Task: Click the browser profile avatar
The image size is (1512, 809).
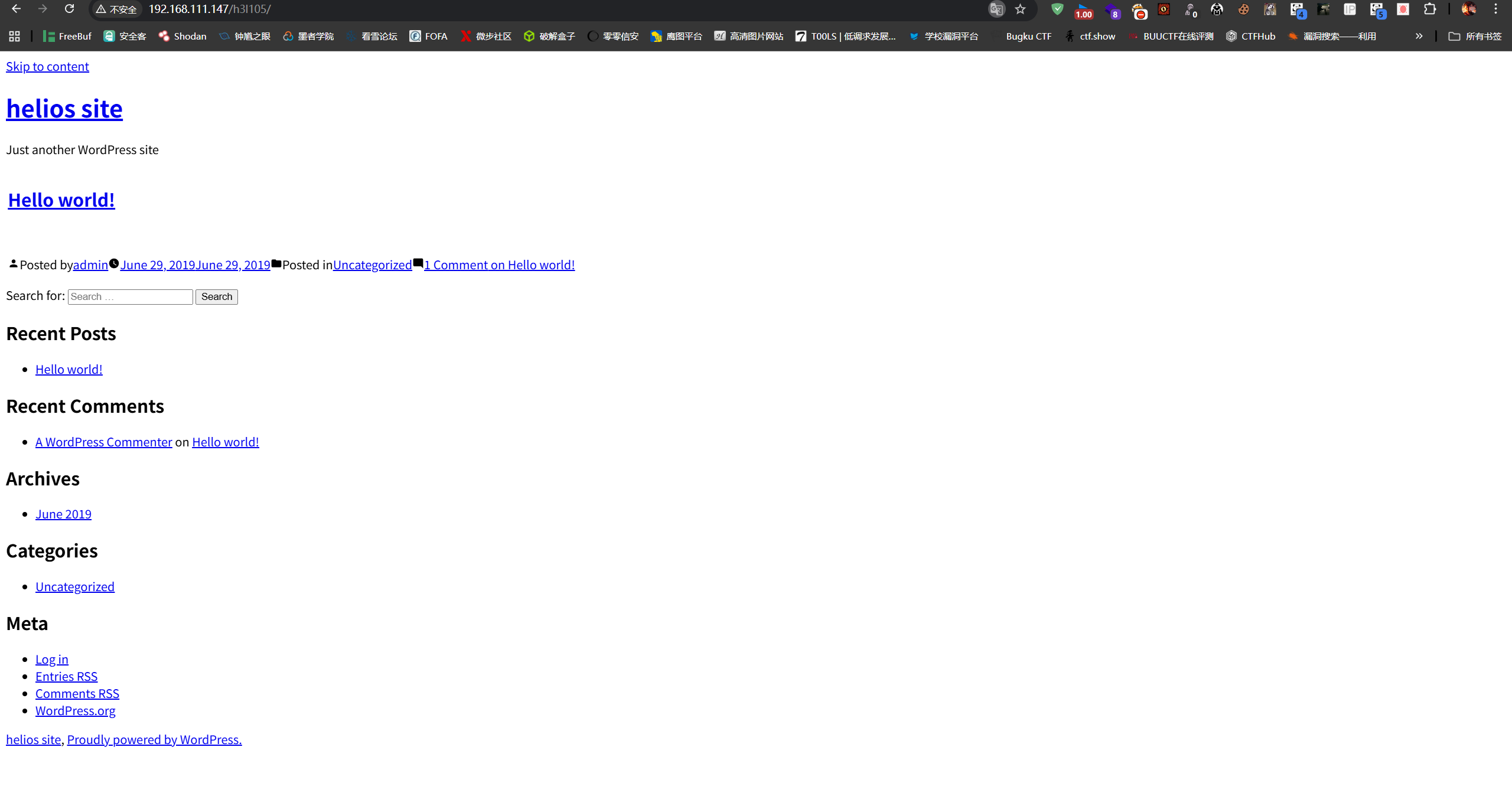Action: [1468, 9]
